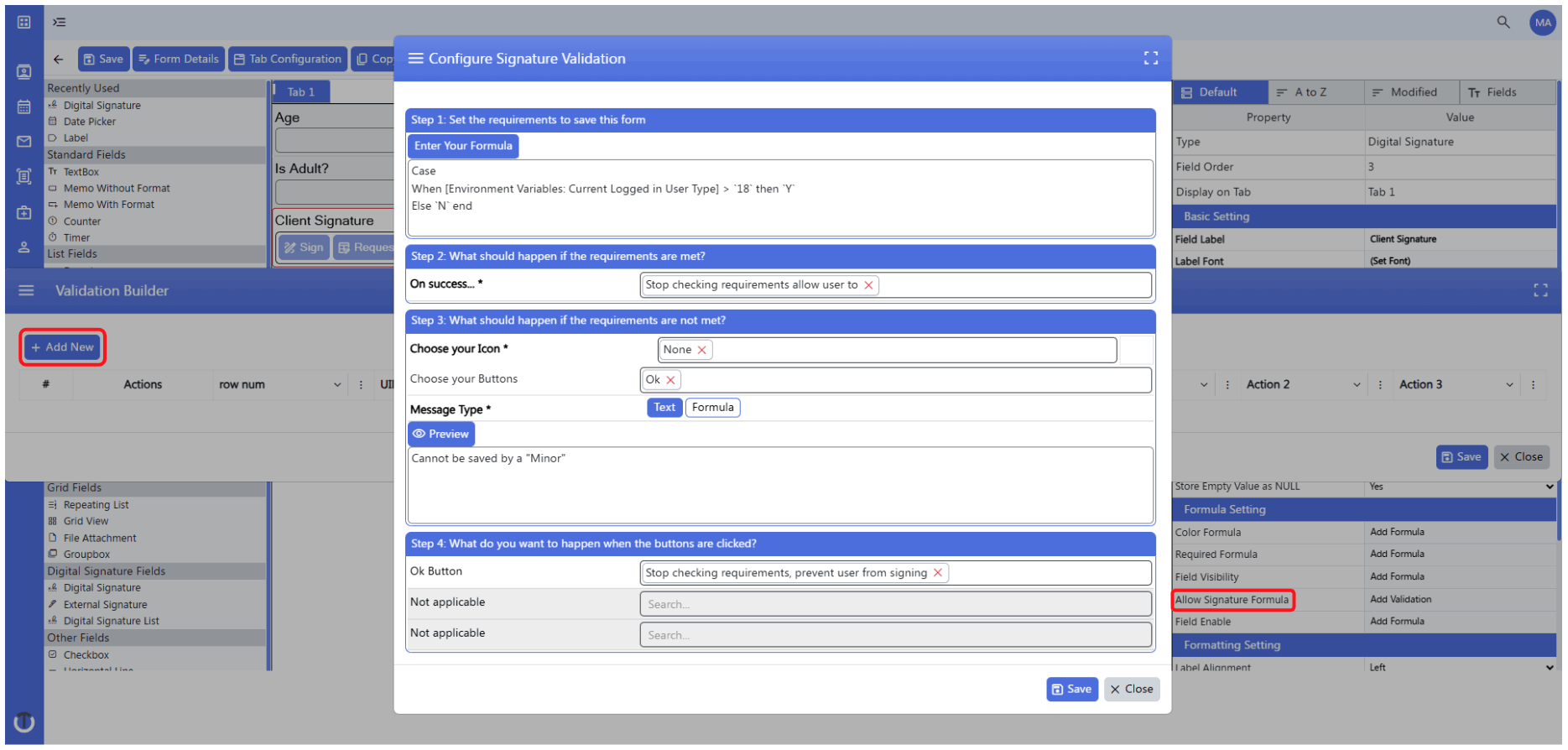This screenshot has height=750, width=1568.
Task: Remove the 'prevent user from signing' tag
Action: click(x=938, y=573)
